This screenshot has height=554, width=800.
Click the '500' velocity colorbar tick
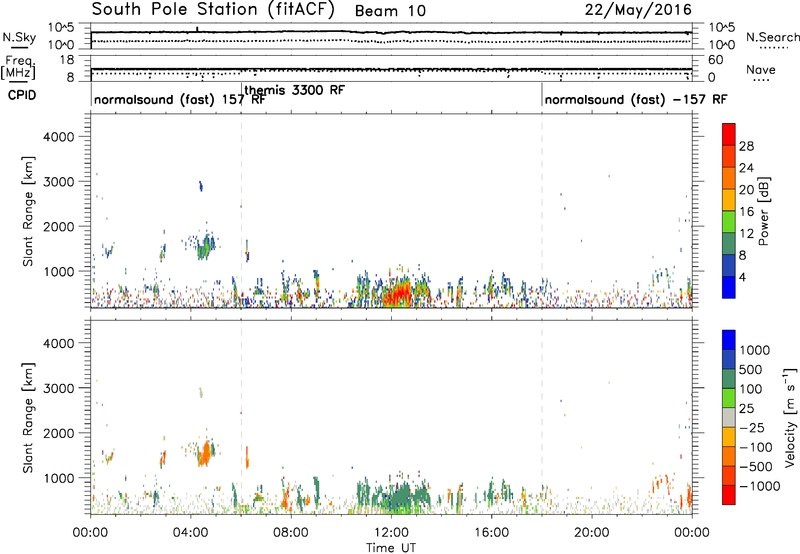(x=751, y=369)
